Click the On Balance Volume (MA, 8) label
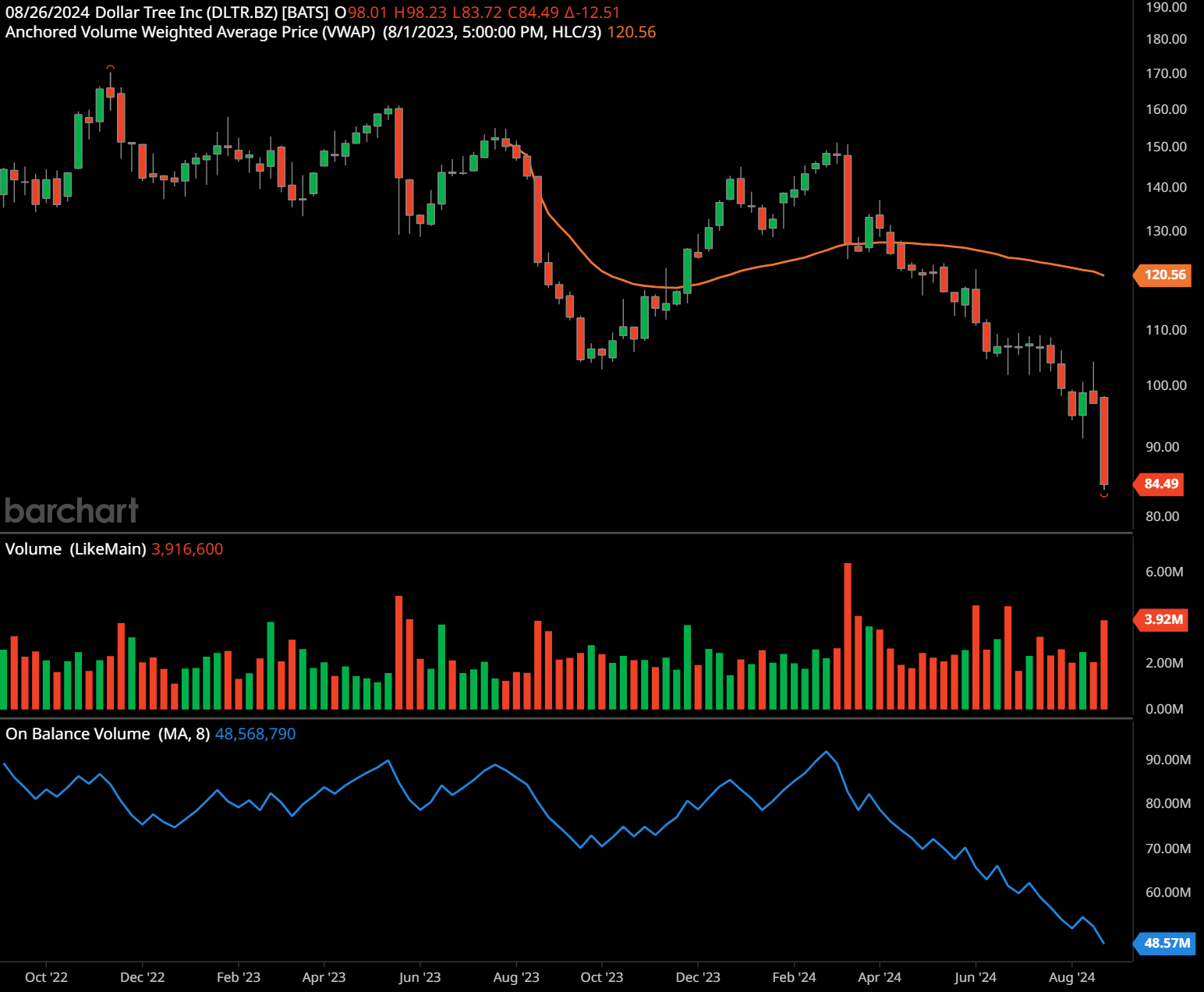The height and width of the screenshot is (992, 1204). [108, 734]
